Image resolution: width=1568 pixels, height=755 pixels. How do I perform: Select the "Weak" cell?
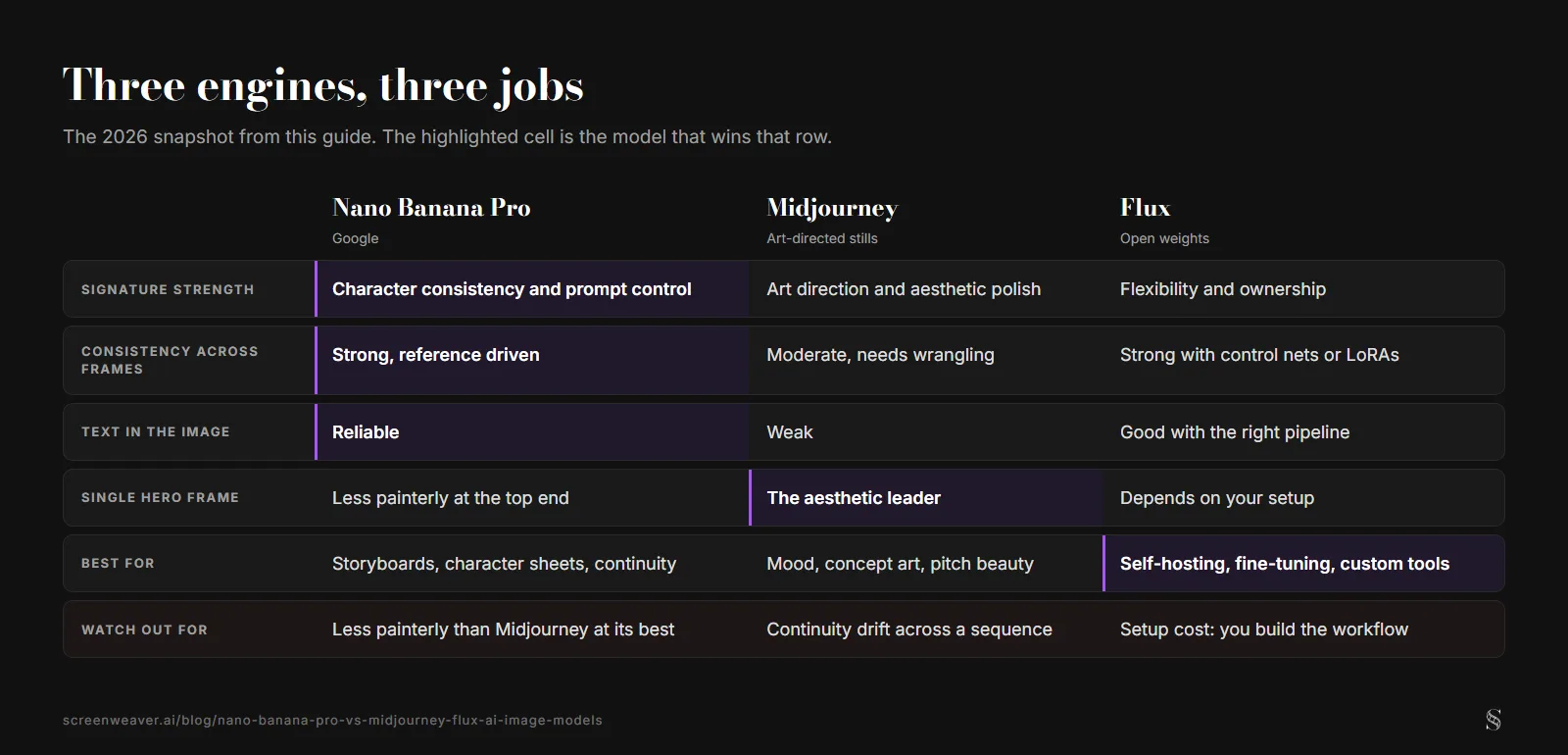[926, 431]
